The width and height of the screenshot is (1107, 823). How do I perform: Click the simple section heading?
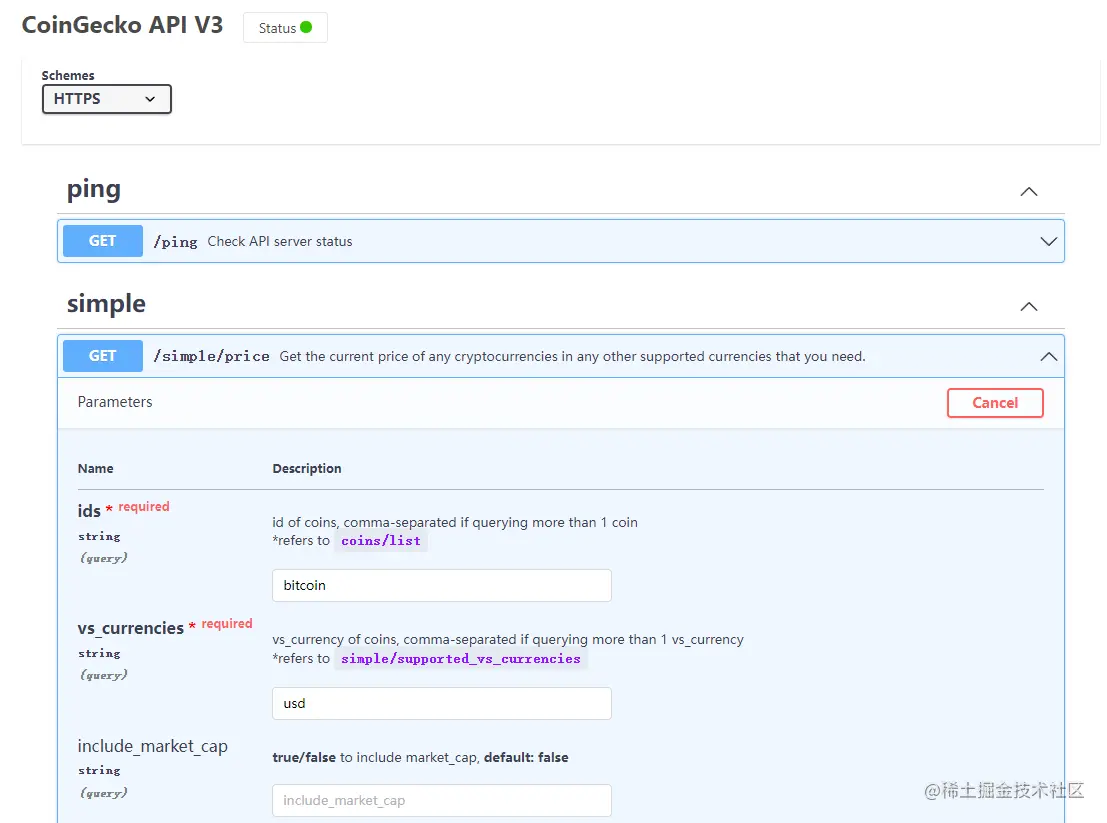coord(106,304)
